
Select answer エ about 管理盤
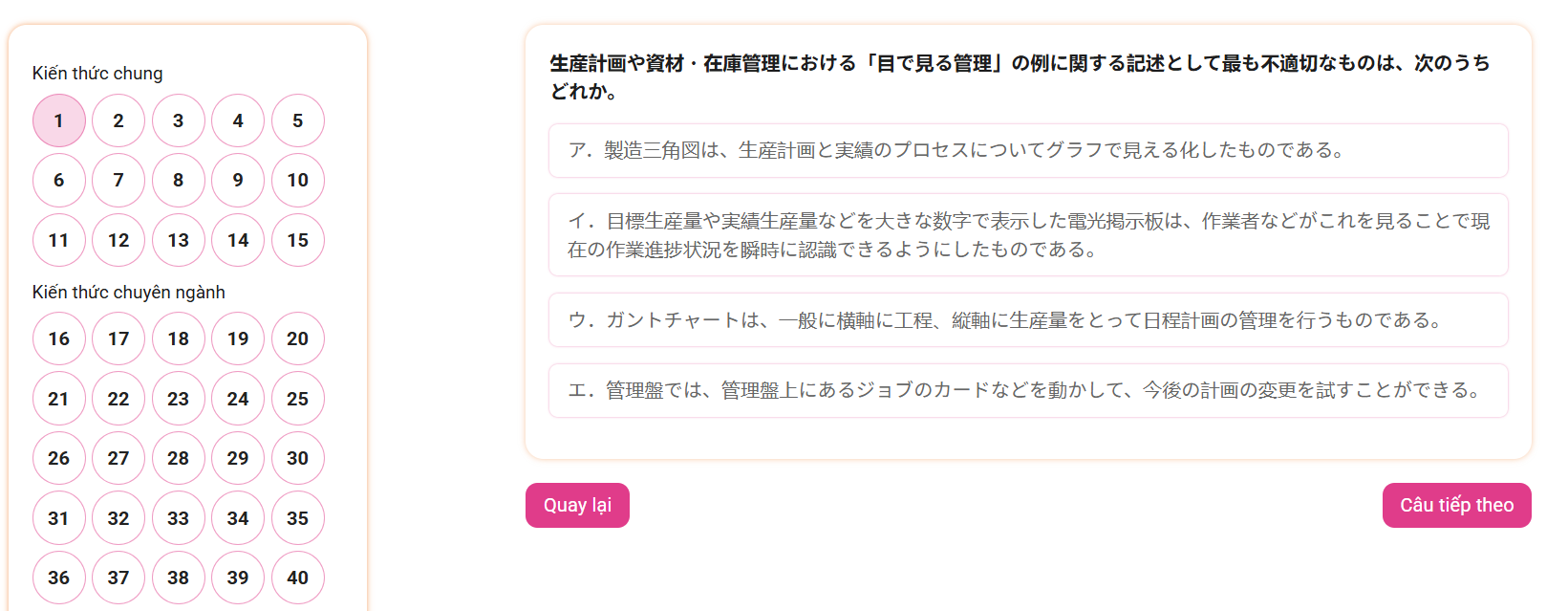coord(1027,390)
